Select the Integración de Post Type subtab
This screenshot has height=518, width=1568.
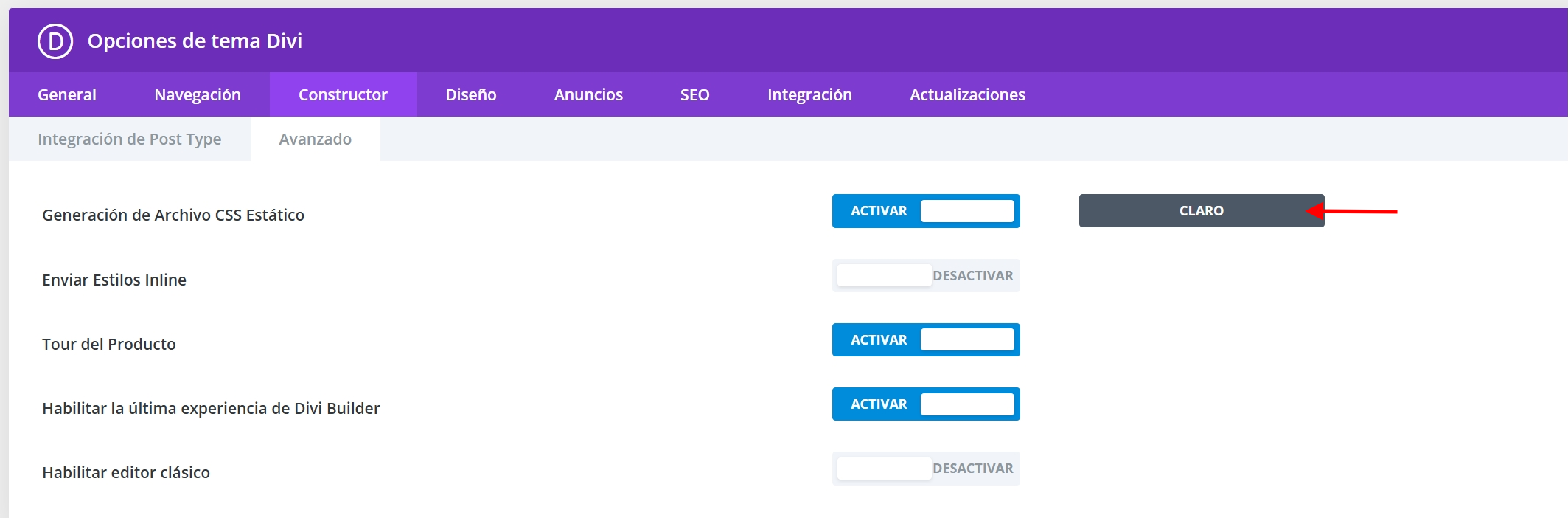click(130, 139)
